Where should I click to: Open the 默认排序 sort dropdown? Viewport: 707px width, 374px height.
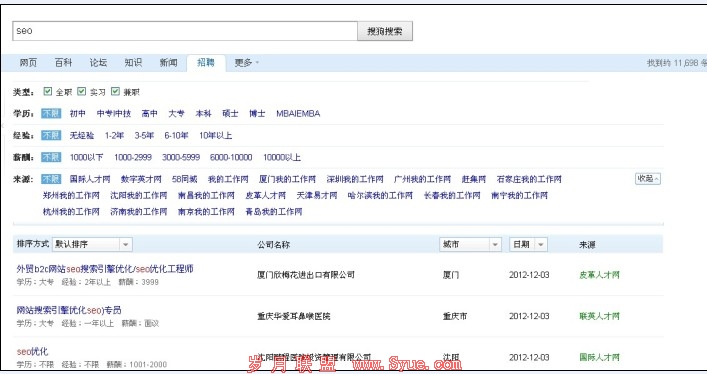(92, 245)
